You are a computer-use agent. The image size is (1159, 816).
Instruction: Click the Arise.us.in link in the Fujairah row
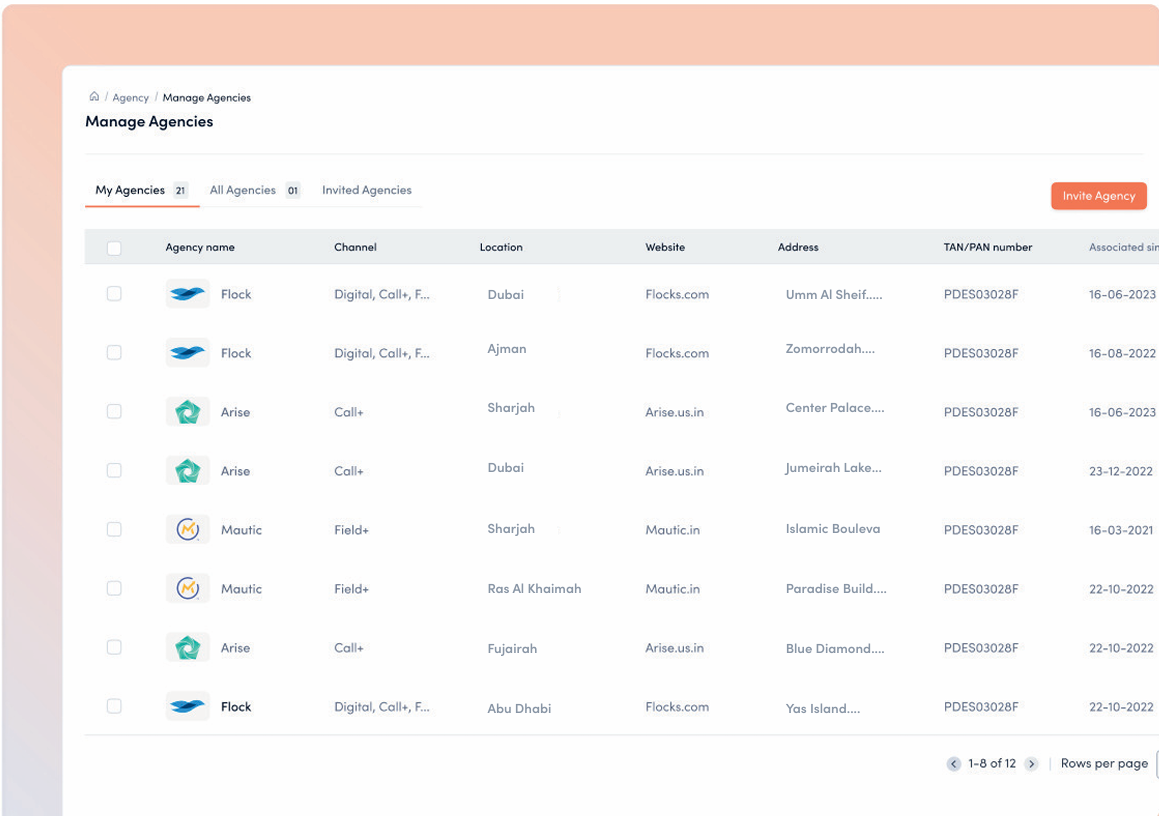tap(674, 647)
